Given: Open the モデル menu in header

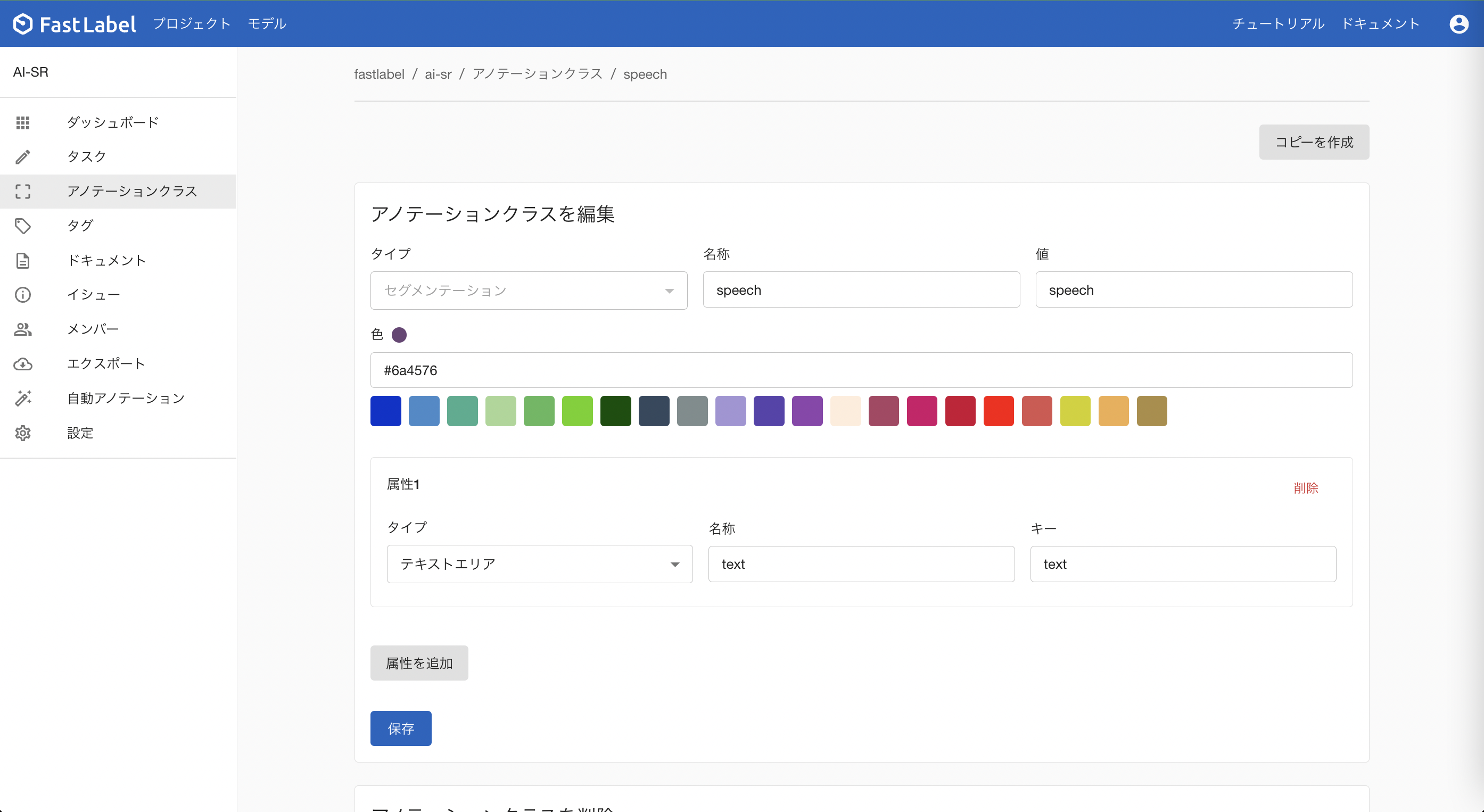Looking at the screenshot, I should click(x=267, y=23).
